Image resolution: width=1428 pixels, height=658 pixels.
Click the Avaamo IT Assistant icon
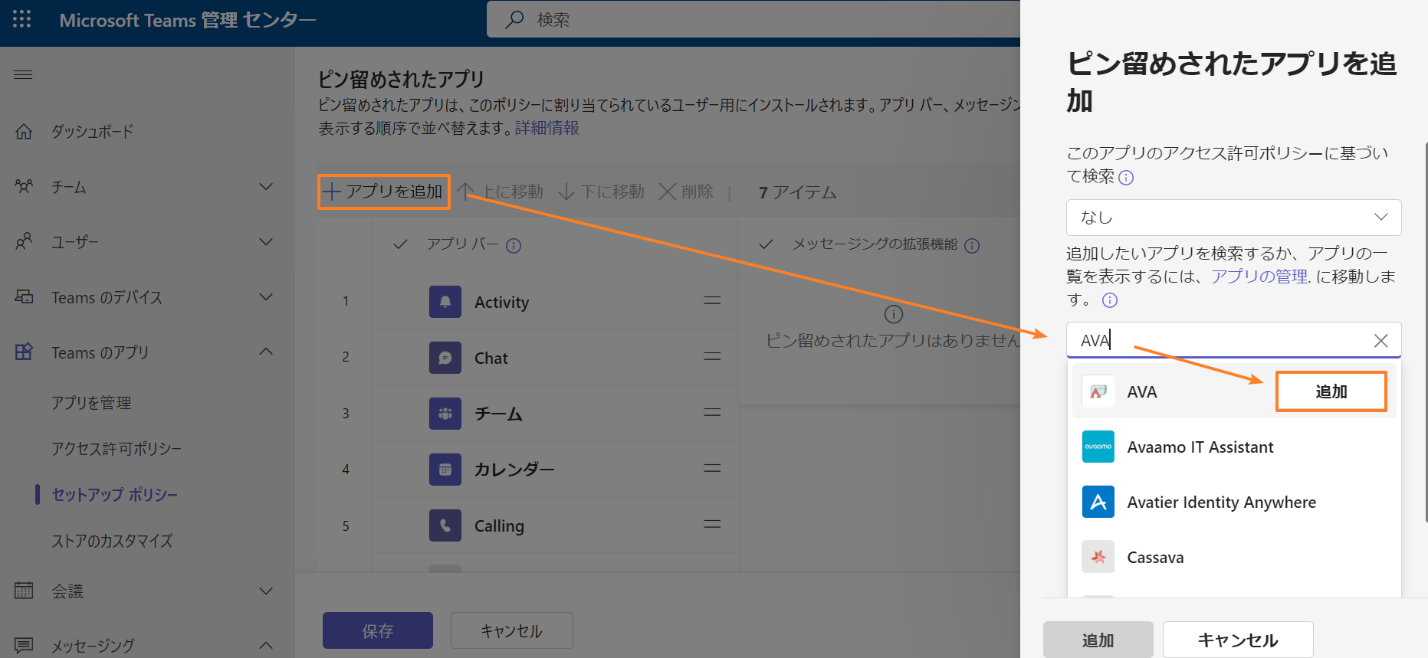coord(1098,447)
